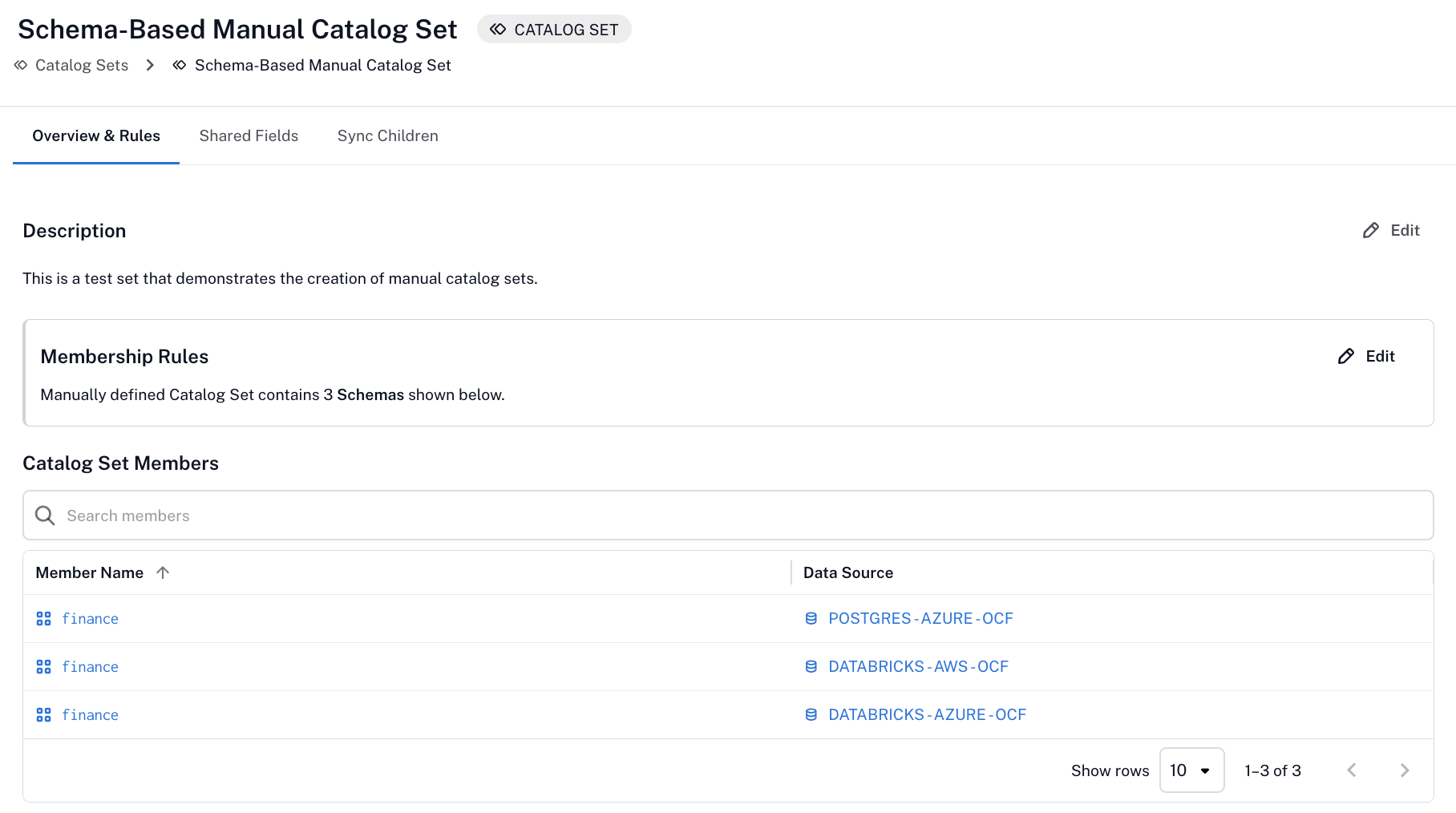Click the Member Name column header

90,572
